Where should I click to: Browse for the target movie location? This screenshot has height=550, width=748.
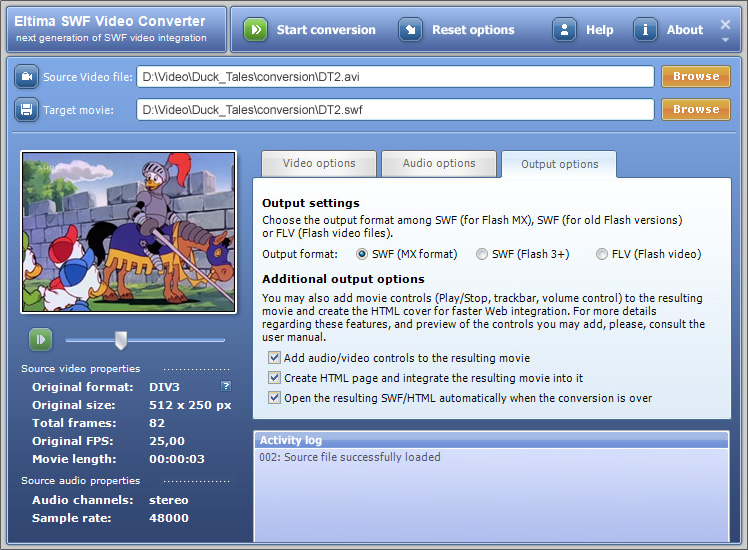point(696,109)
